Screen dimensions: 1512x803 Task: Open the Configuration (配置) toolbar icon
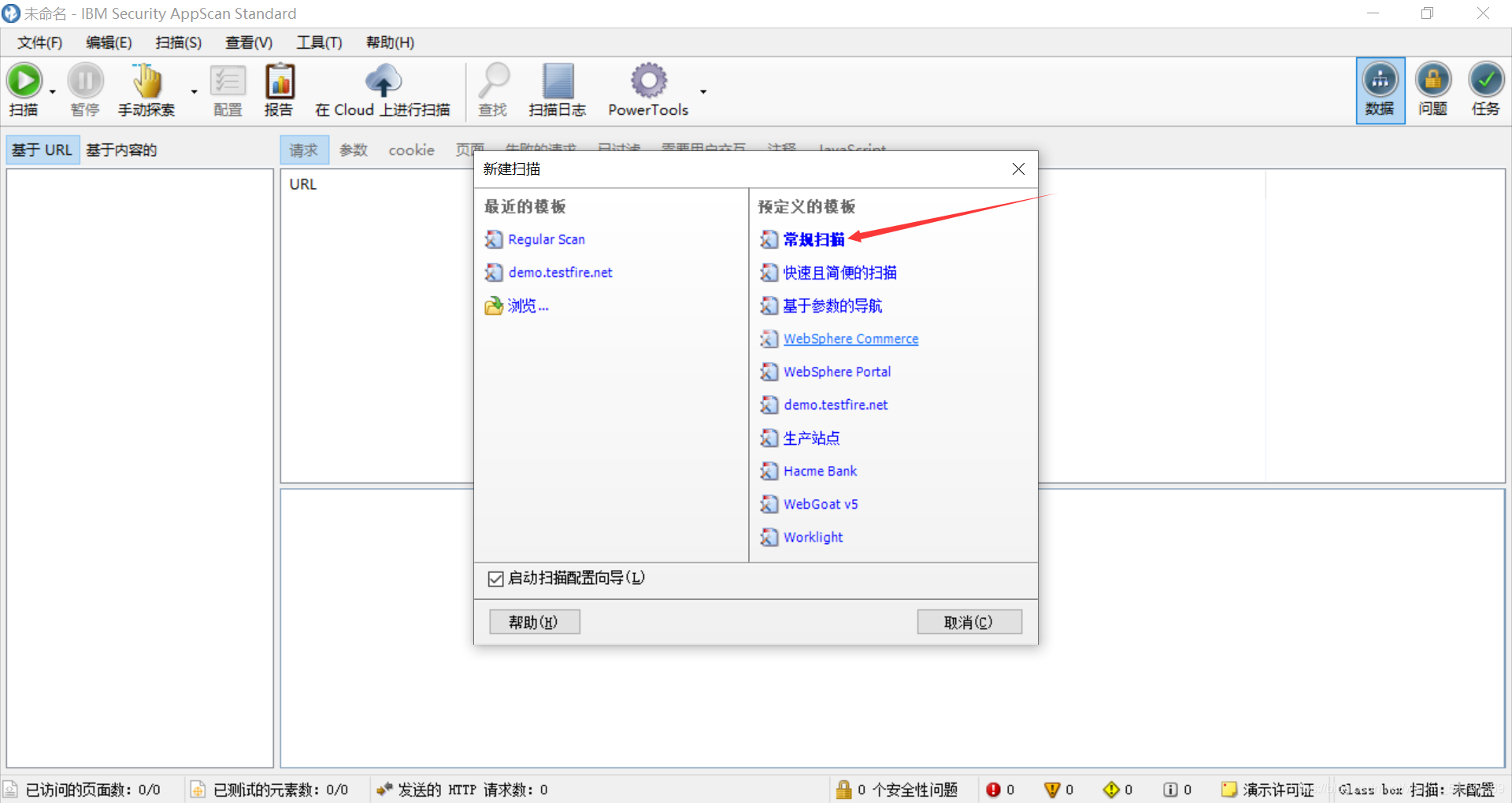pos(228,81)
